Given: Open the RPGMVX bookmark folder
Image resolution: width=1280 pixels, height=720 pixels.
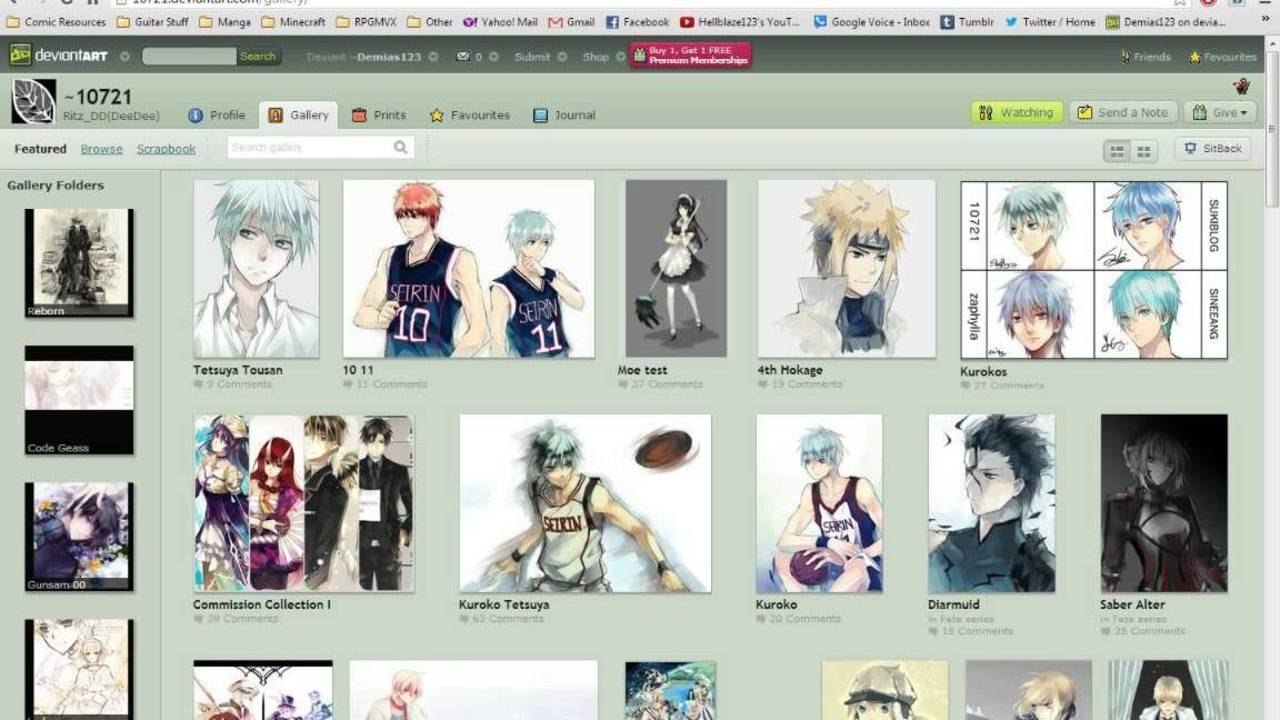Looking at the screenshot, I should click(x=369, y=21).
